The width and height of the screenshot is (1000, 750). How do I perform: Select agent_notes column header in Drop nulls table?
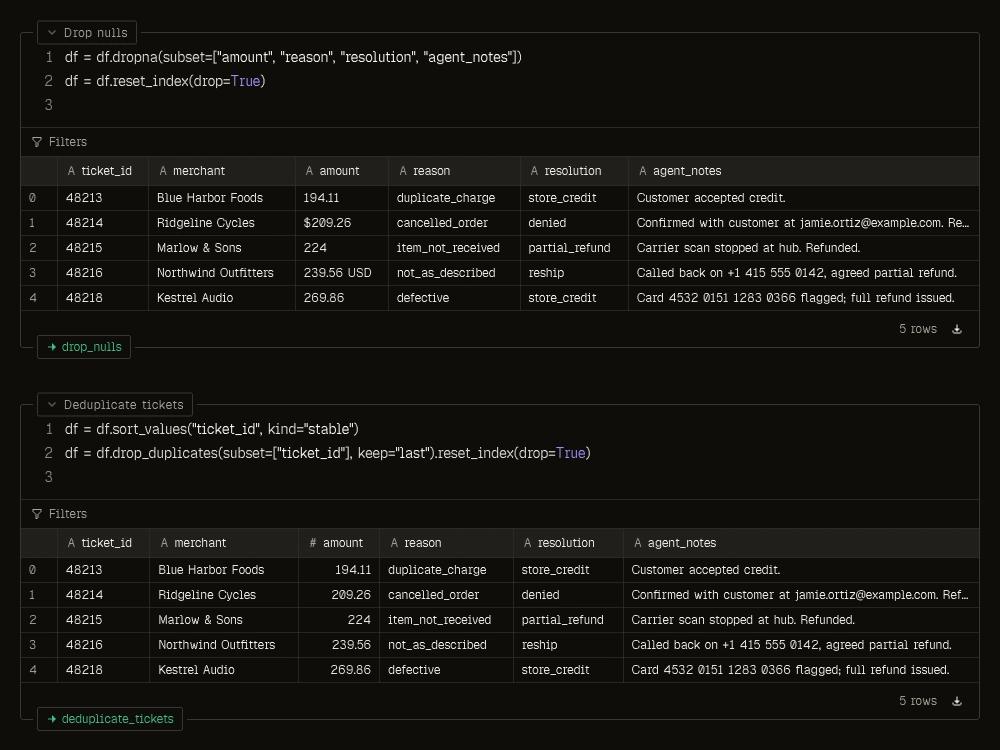coord(804,171)
